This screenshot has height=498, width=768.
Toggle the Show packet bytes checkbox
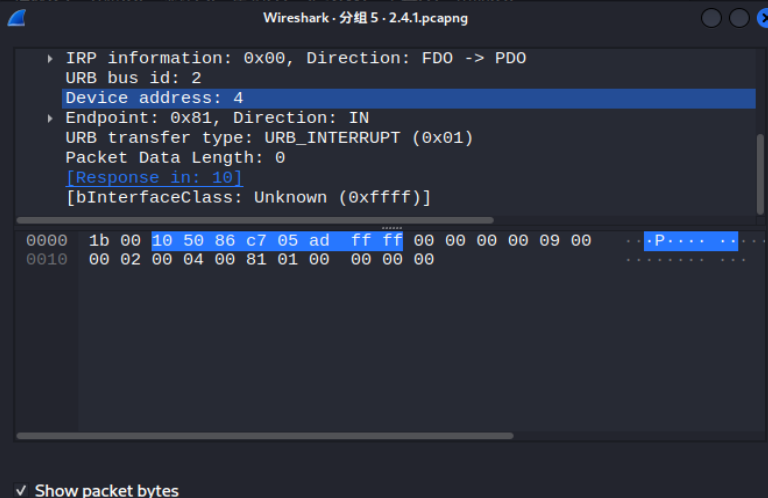[21, 490]
